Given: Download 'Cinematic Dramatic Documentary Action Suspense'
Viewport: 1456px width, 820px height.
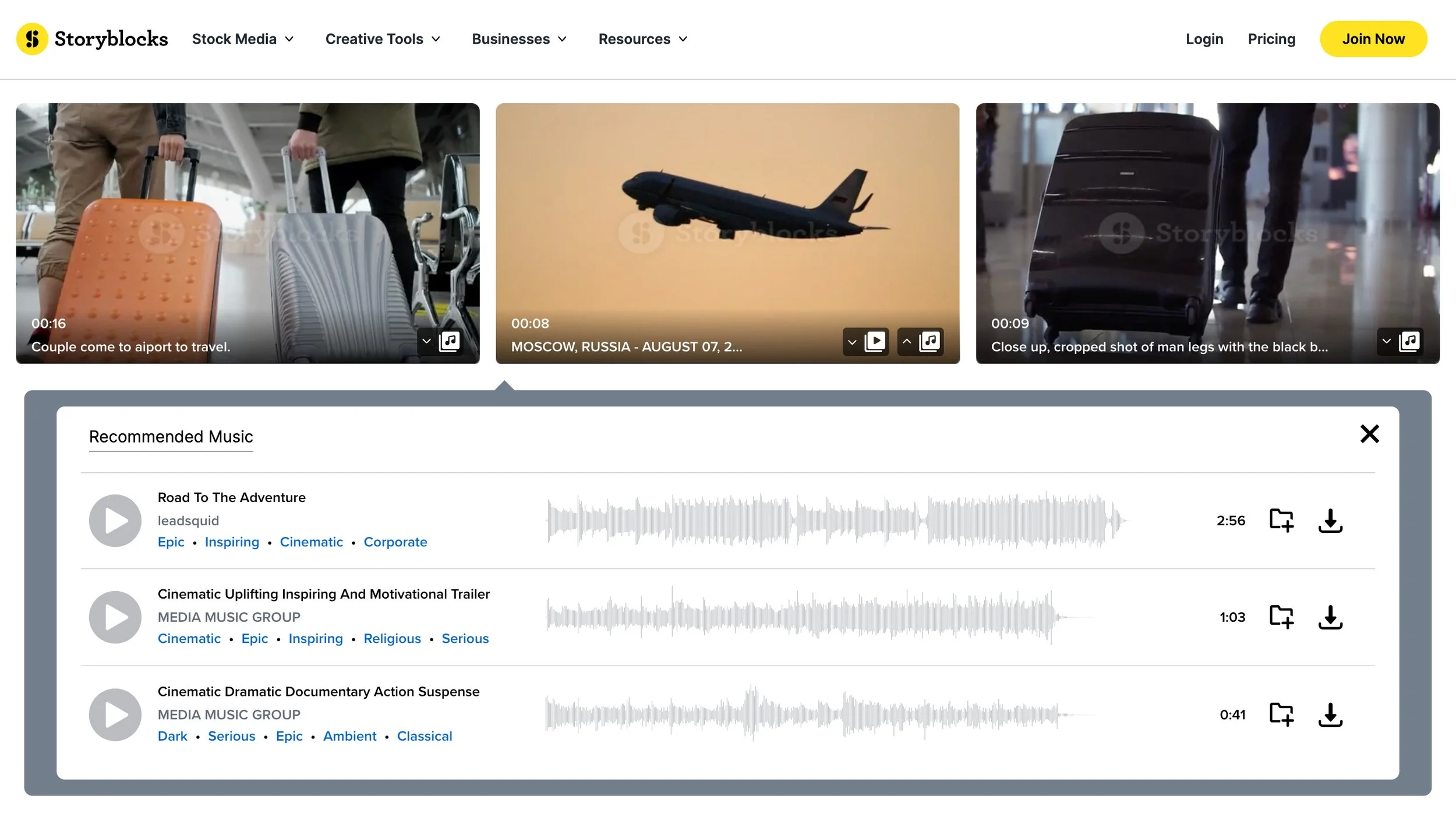Looking at the screenshot, I should (1331, 715).
